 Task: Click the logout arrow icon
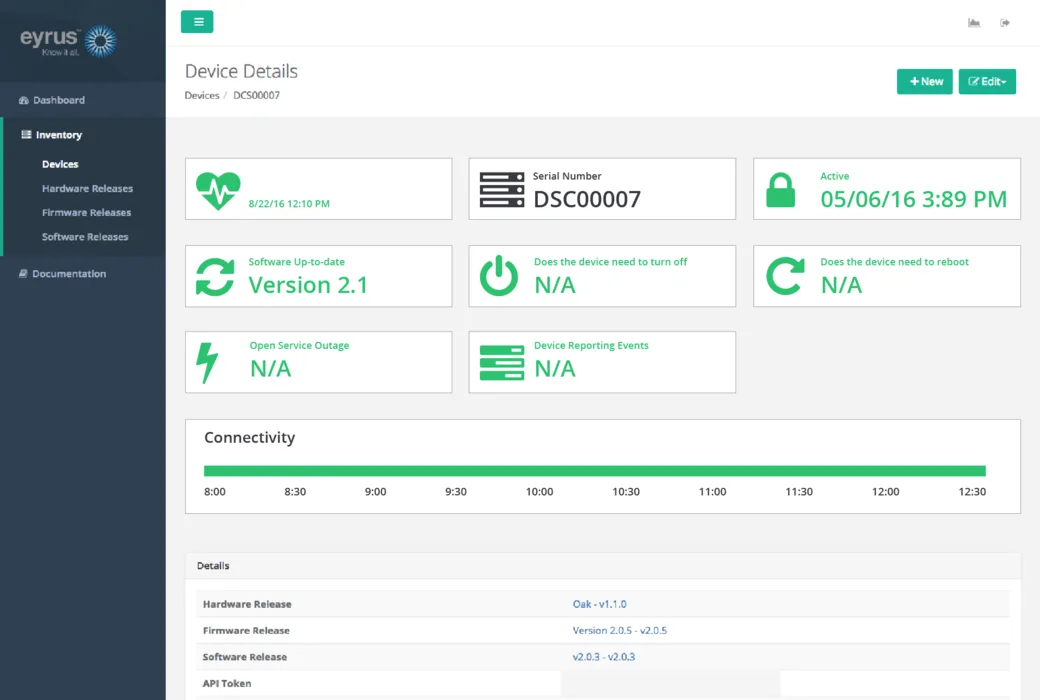pos(1005,23)
